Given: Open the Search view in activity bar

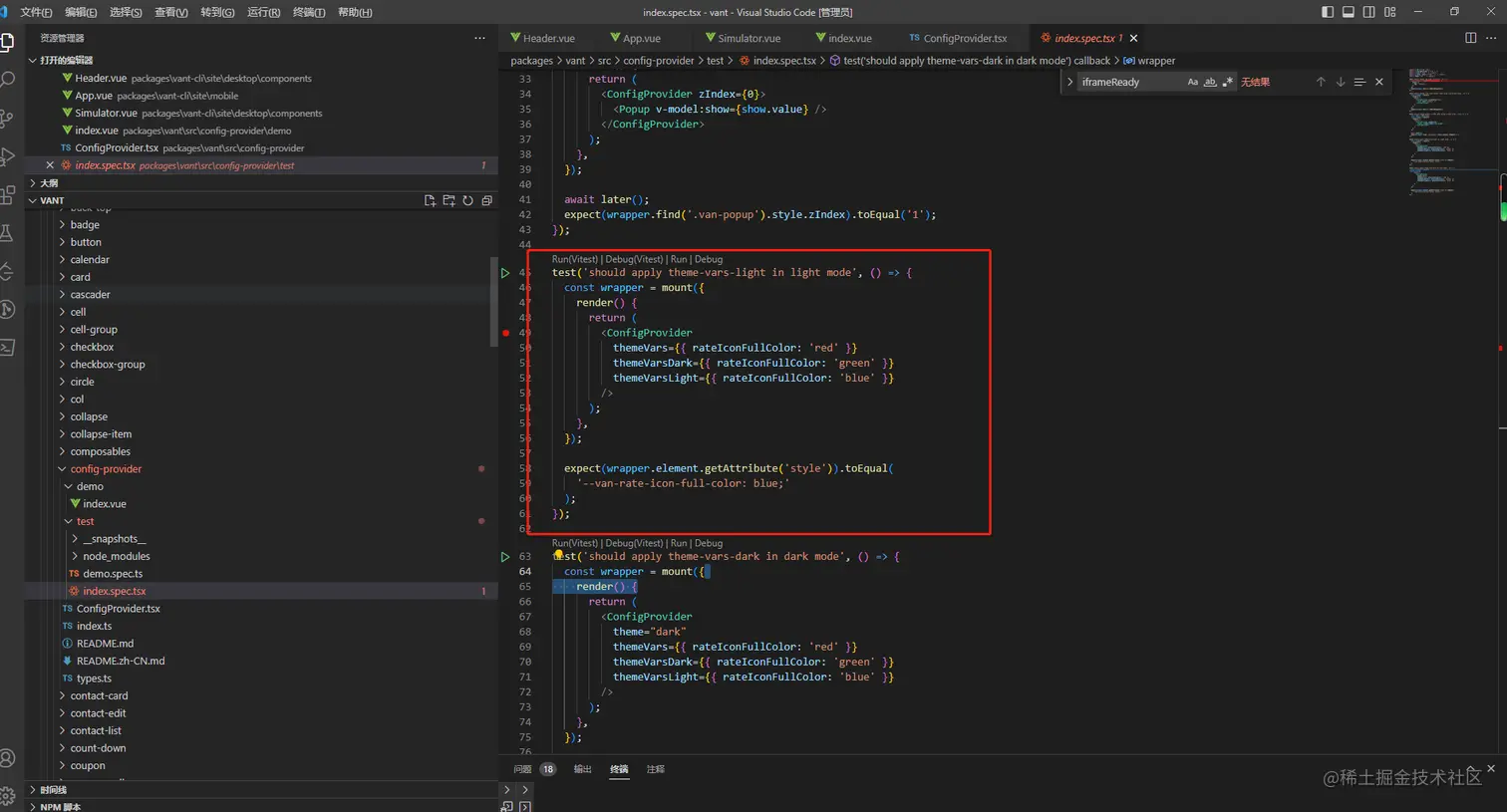Looking at the screenshot, I should pyautogui.click(x=7, y=80).
